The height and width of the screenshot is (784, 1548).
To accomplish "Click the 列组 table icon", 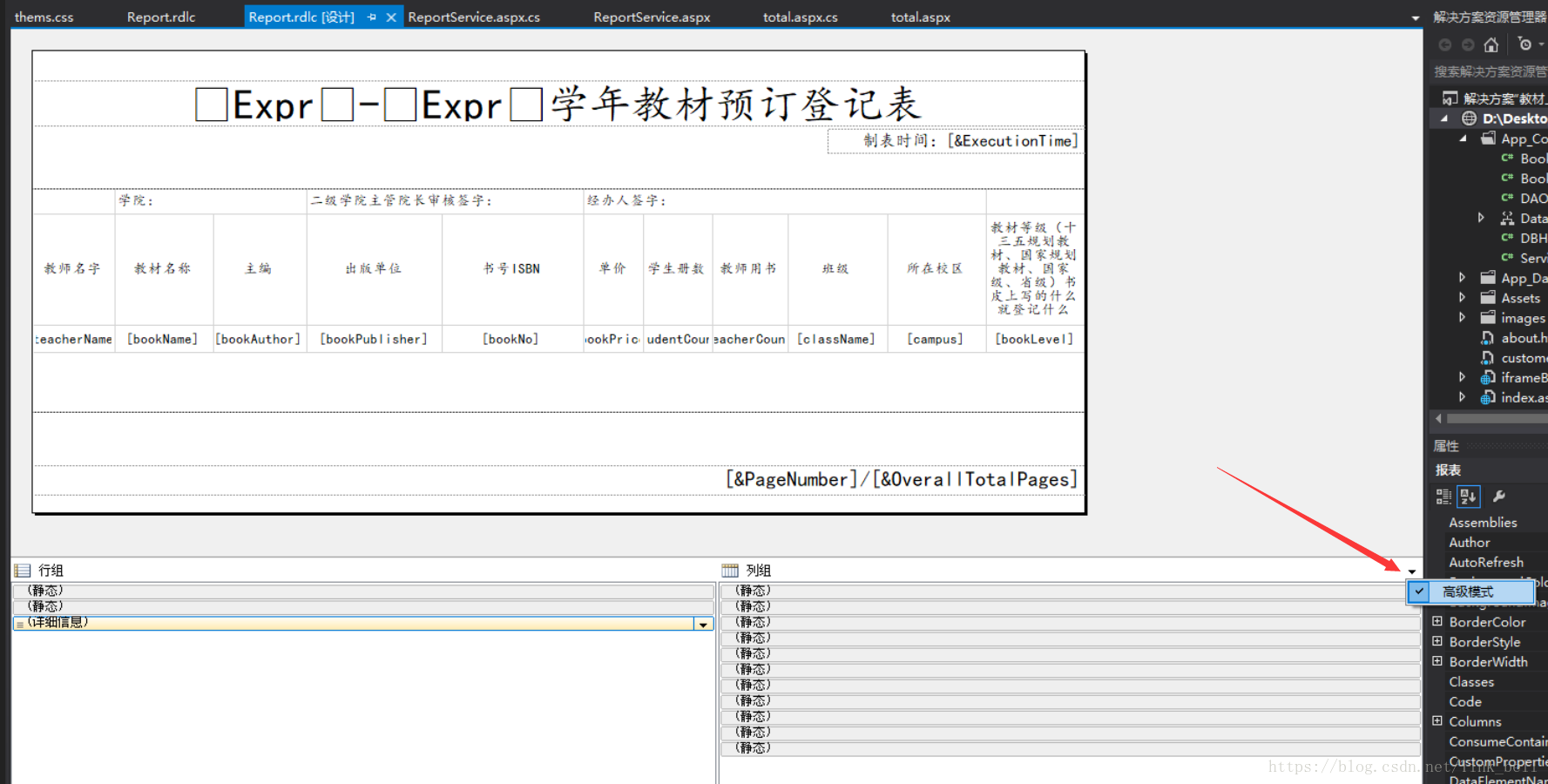I will click(x=730, y=571).
